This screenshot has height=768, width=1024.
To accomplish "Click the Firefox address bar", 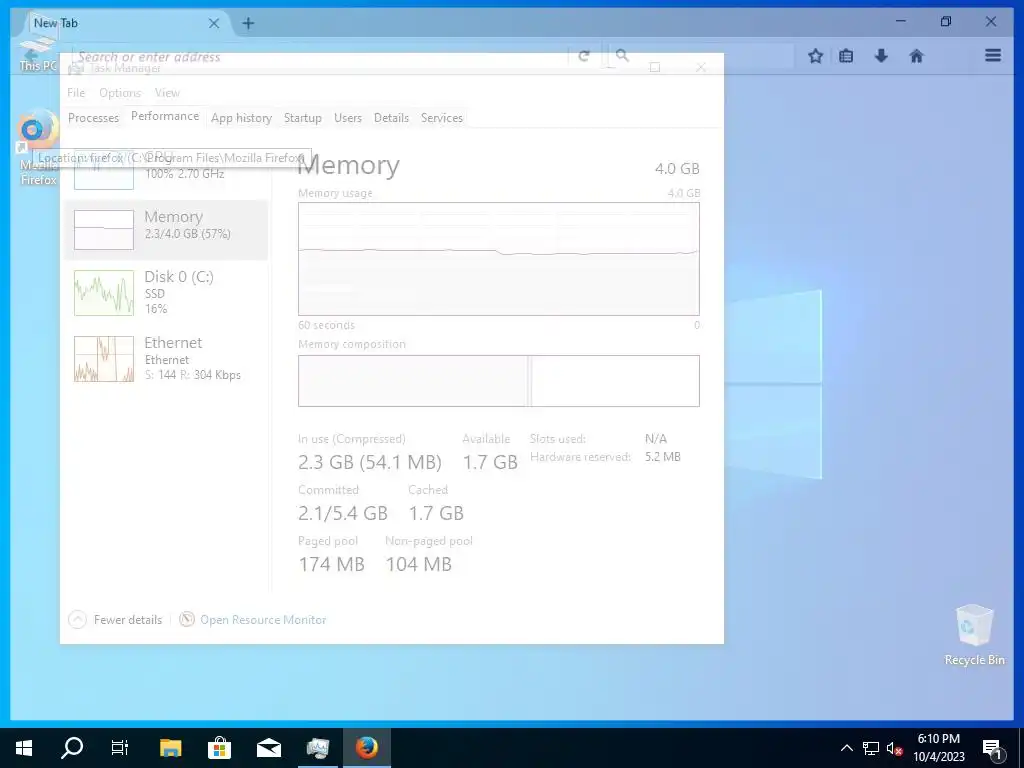I will (320, 57).
